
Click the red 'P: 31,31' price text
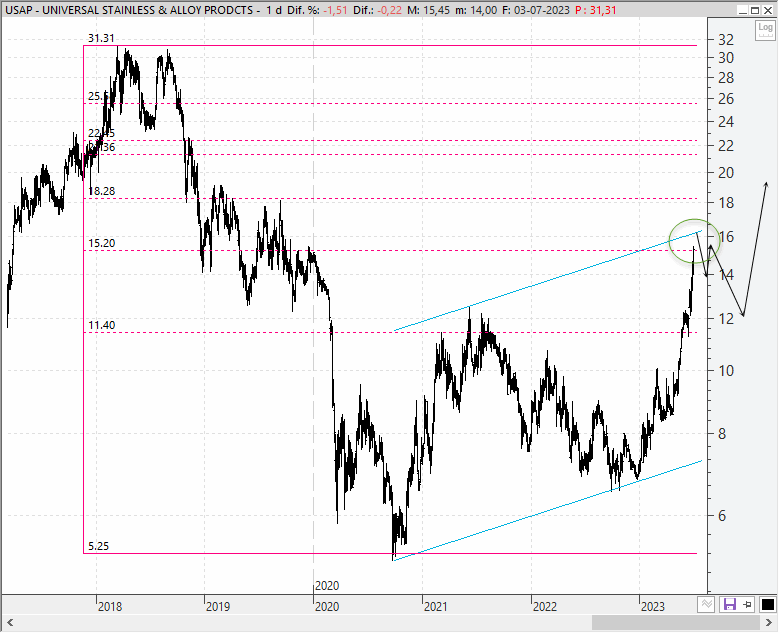[596, 10]
